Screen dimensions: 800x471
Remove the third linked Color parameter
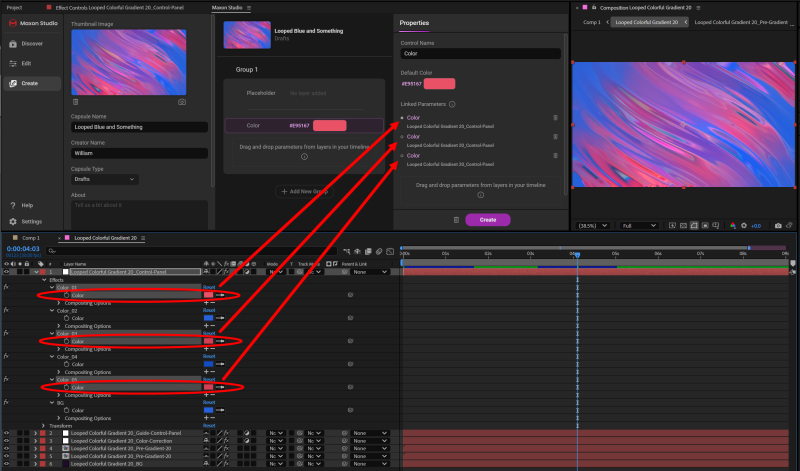point(556,156)
